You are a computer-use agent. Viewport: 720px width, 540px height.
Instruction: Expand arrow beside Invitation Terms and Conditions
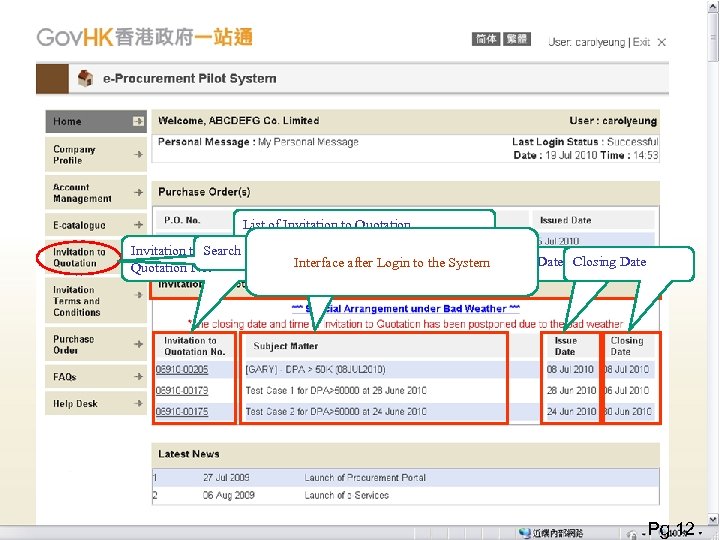[138, 295]
